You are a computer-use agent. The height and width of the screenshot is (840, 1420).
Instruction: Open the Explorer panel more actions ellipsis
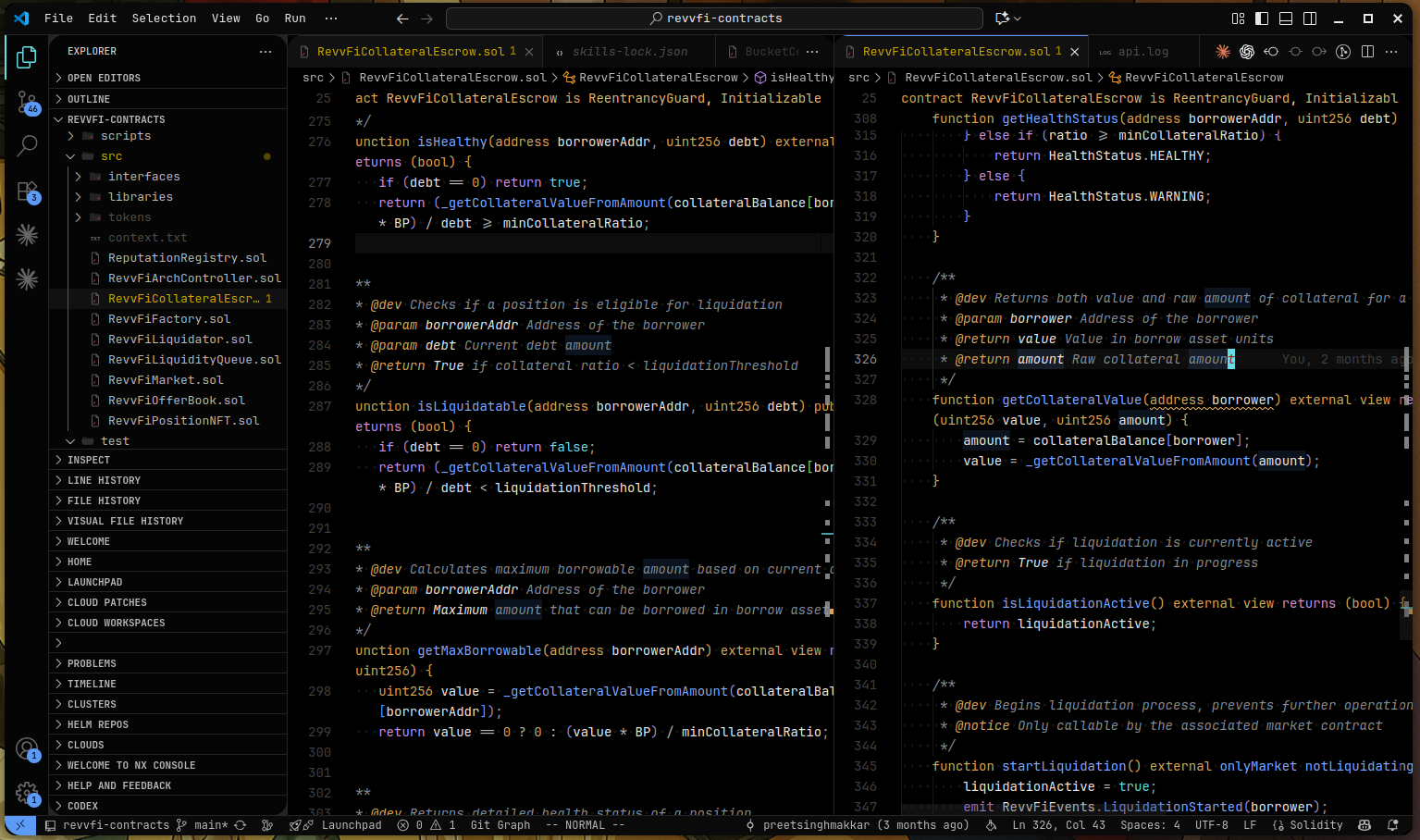click(x=265, y=52)
